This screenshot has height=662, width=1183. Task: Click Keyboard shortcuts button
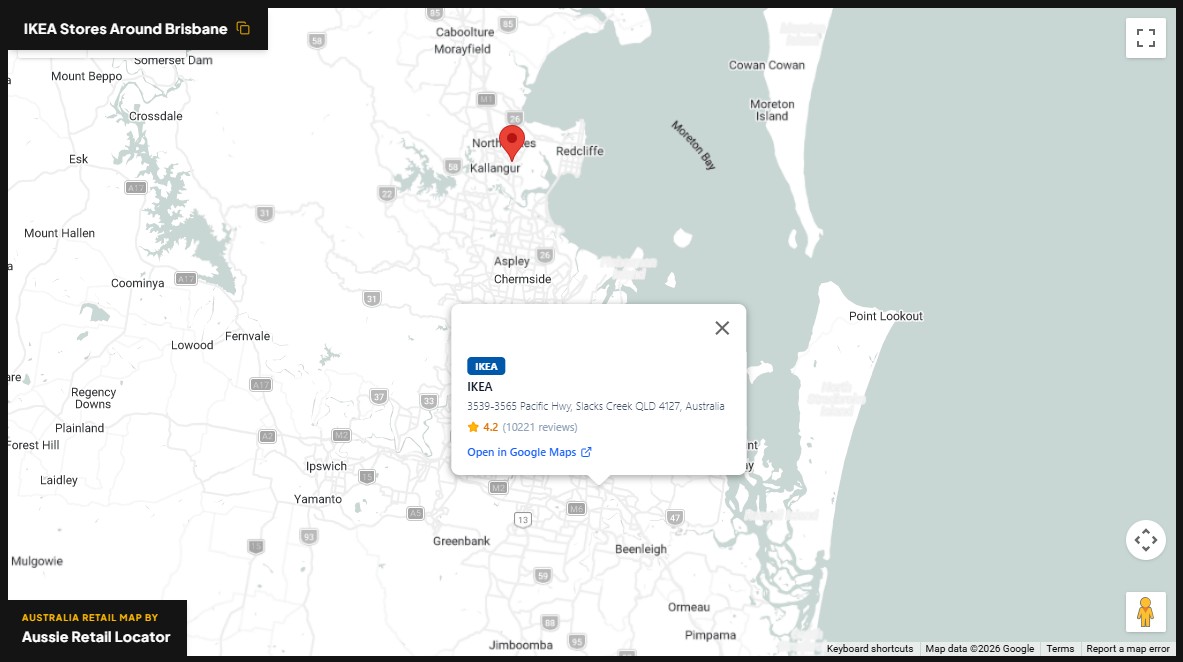[869, 648]
